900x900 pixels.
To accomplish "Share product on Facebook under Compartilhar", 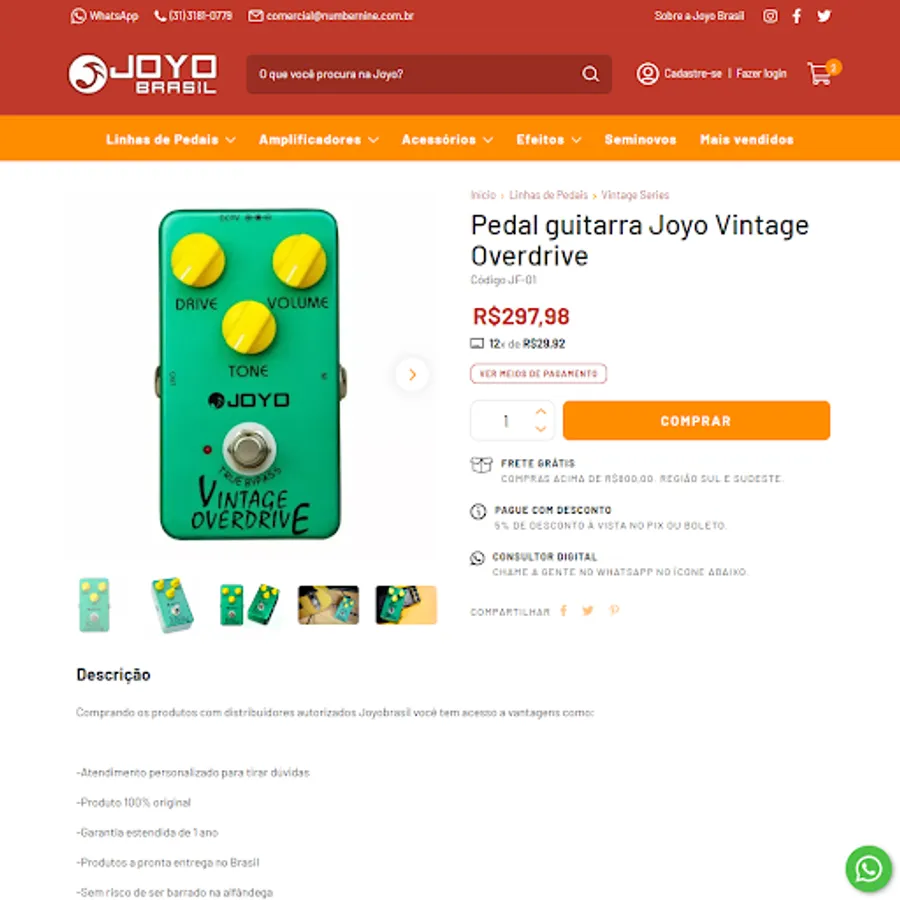I will [x=564, y=611].
